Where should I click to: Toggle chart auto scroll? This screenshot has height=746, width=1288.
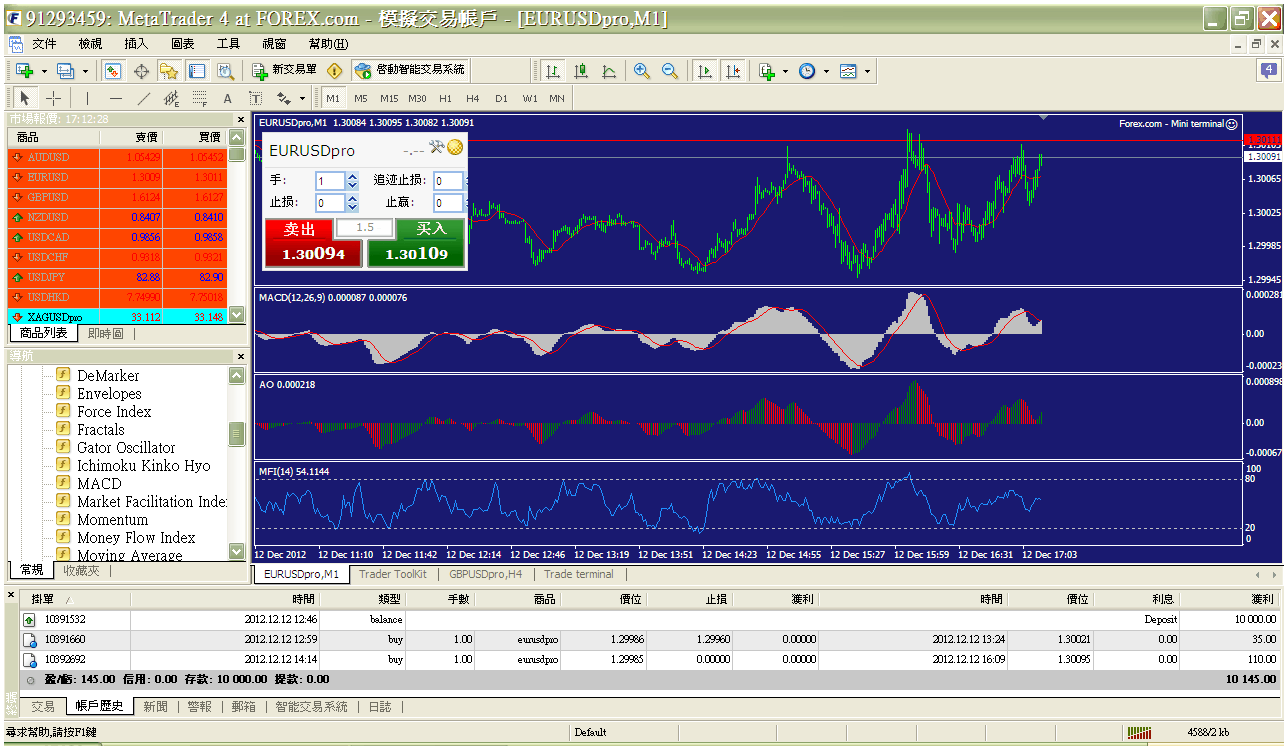[705, 71]
